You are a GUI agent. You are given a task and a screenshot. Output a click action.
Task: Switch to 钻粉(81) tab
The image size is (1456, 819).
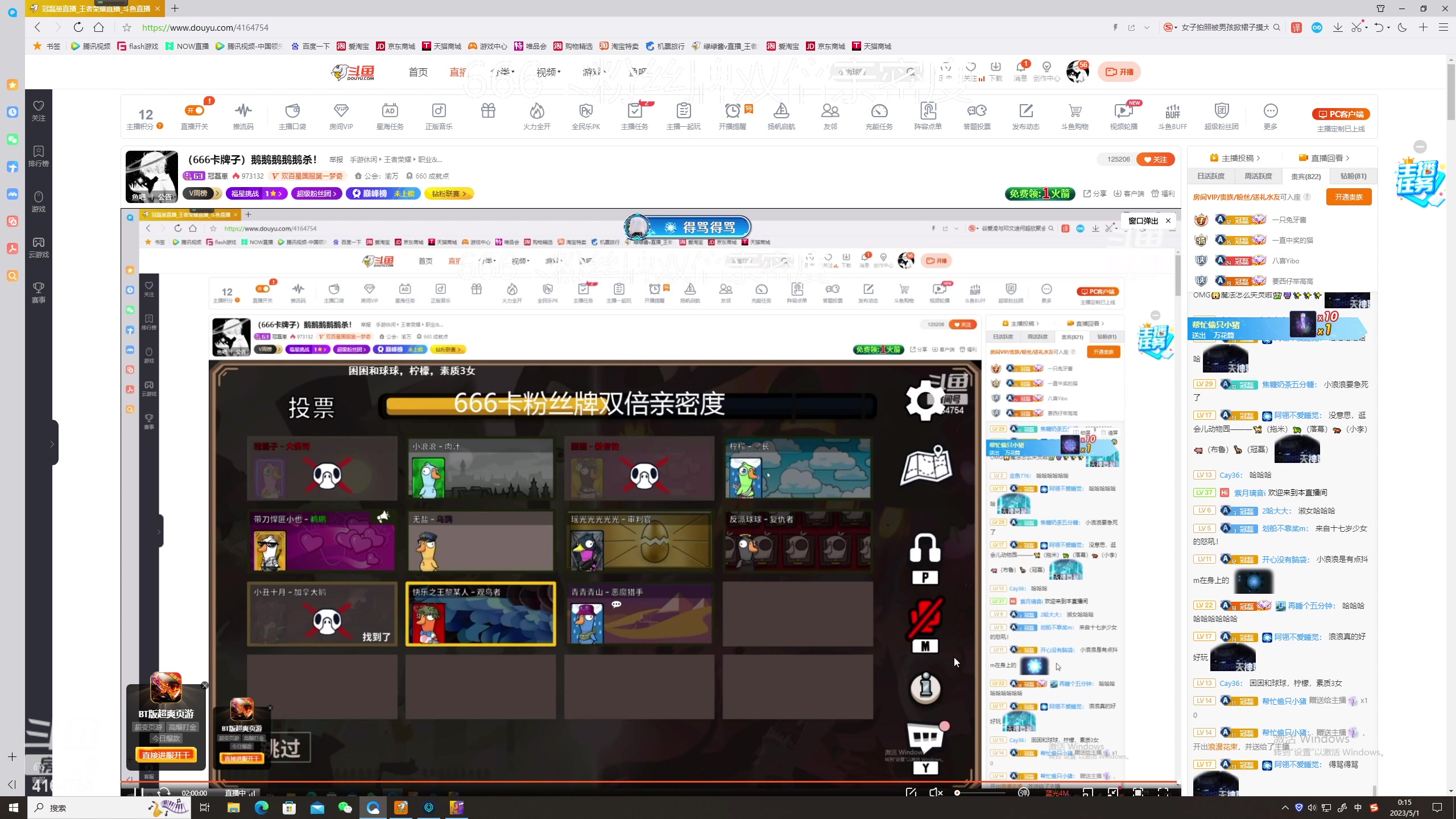pyautogui.click(x=1353, y=176)
